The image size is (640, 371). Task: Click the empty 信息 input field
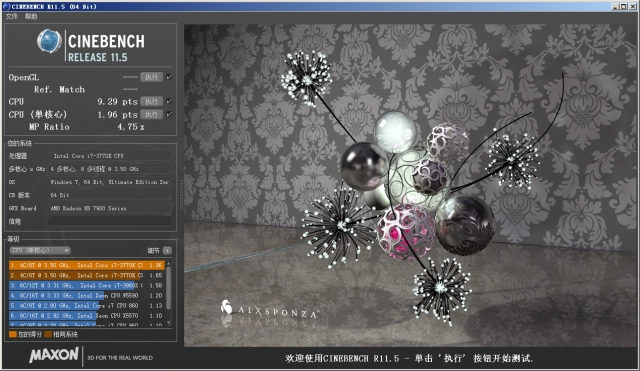coord(110,221)
